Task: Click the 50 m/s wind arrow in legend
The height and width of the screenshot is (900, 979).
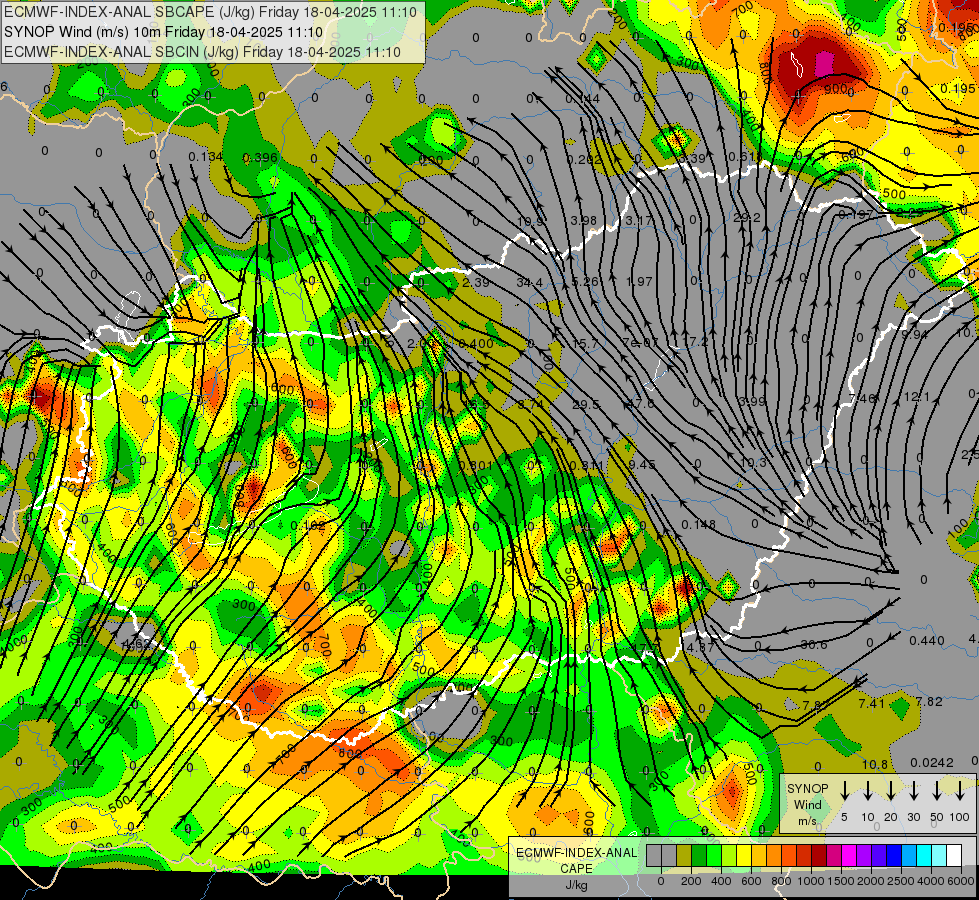Action: point(937,790)
